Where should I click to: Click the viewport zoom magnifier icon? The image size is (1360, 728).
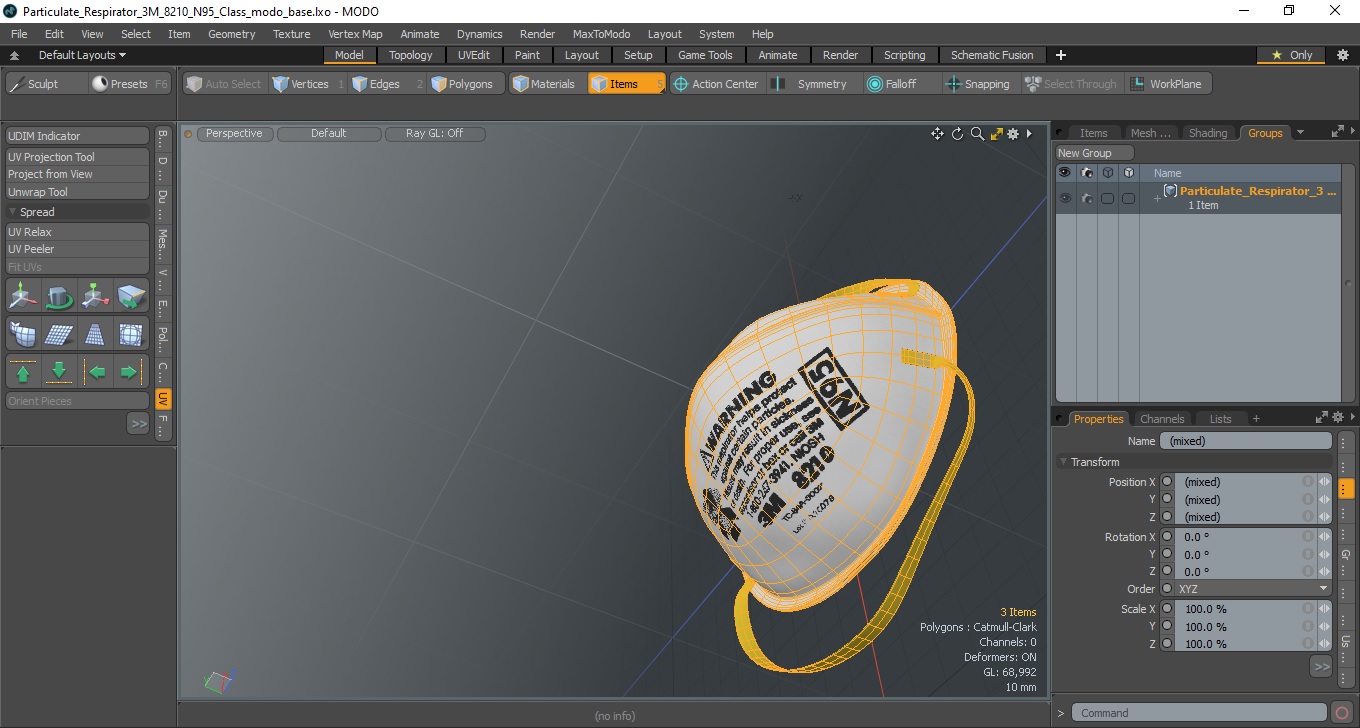pyautogui.click(x=977, y=134)
